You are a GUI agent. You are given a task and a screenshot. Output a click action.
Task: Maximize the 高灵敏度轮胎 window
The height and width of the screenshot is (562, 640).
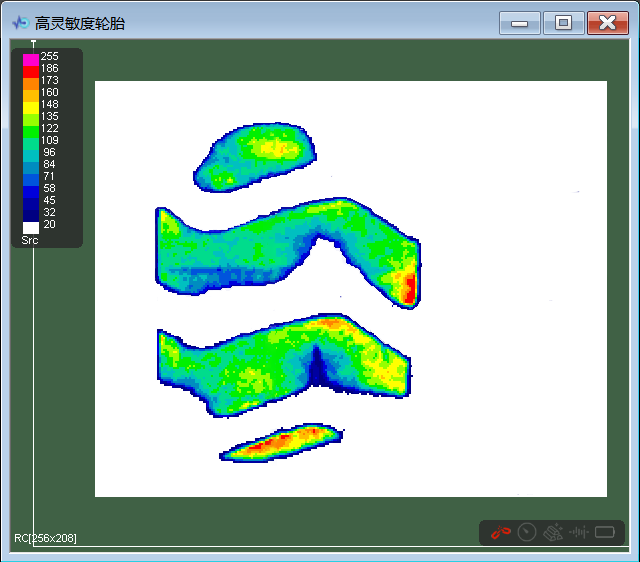(x=563, y=23)
